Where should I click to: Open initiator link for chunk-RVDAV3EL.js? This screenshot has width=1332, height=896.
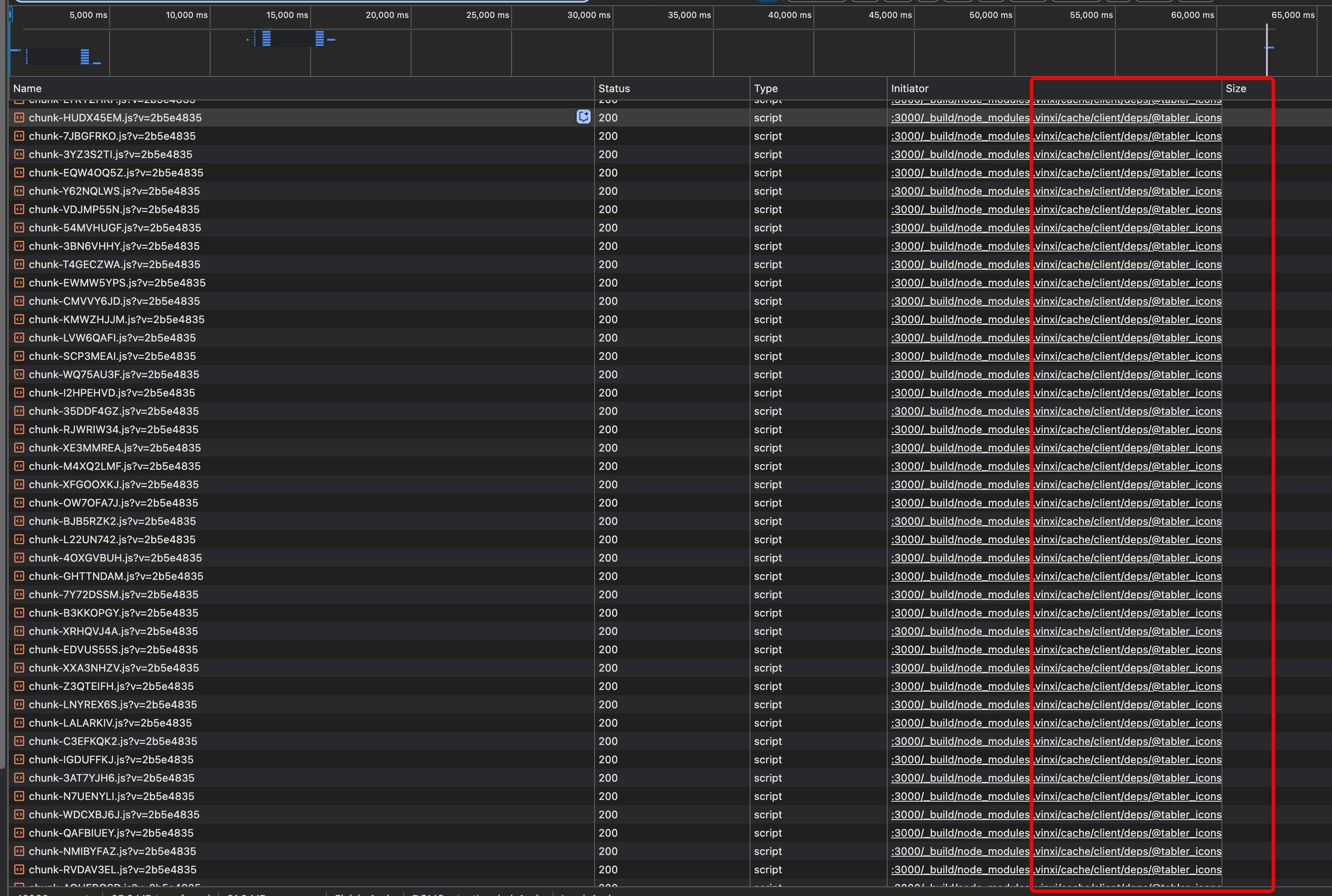coord(1056,869)
